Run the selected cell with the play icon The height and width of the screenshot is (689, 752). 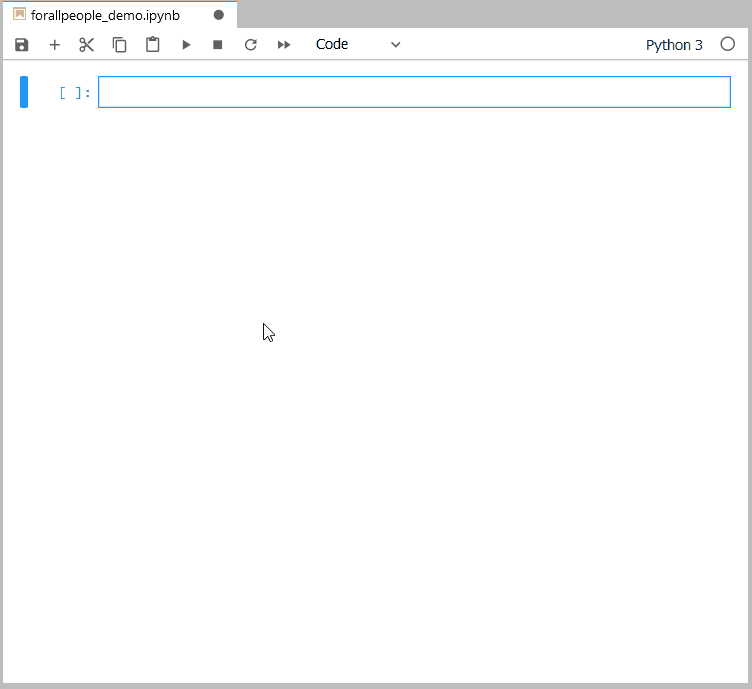[186, 45]
